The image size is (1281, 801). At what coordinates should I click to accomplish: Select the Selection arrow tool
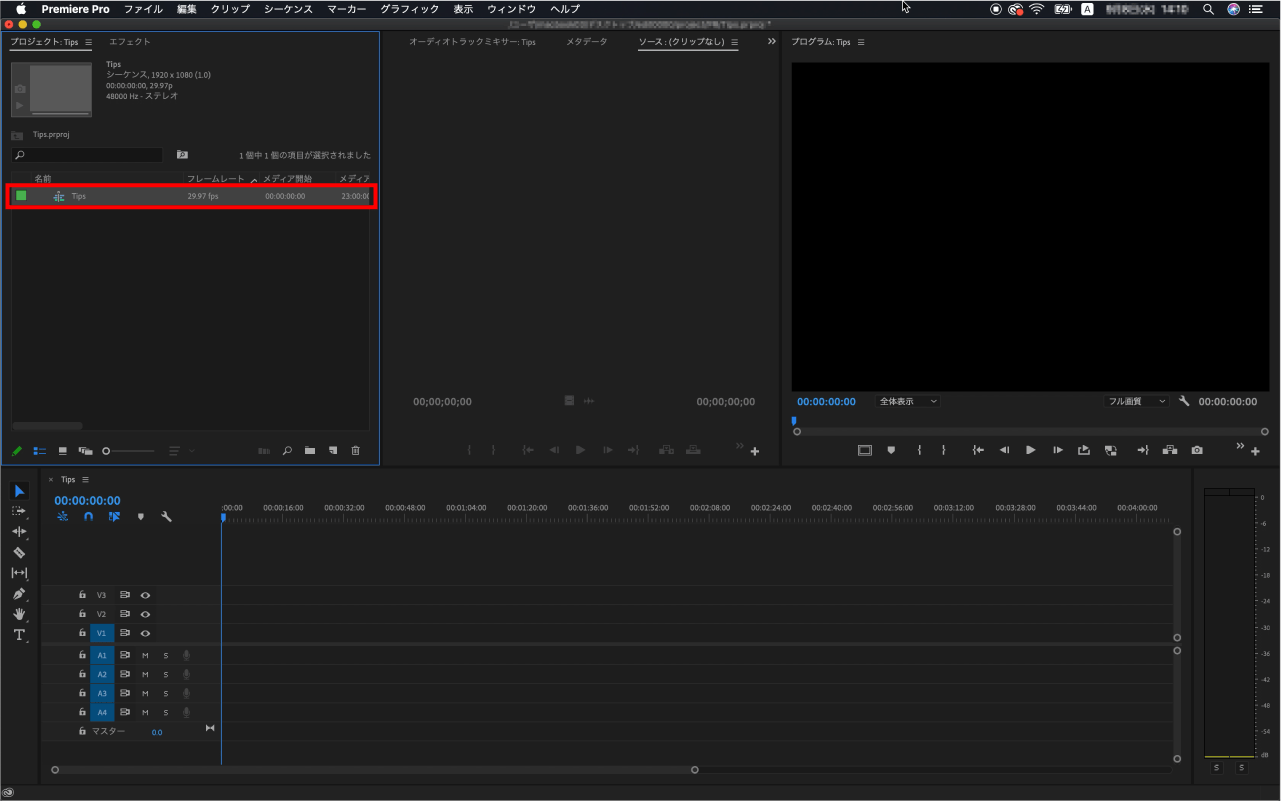click(19, 491)
